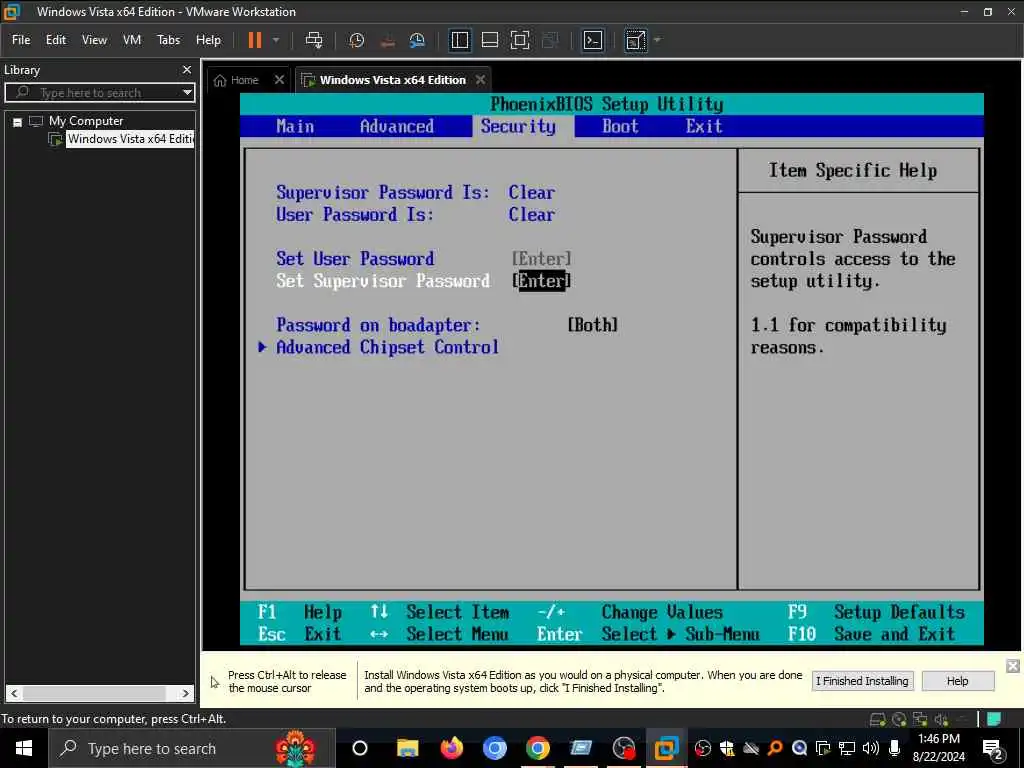
Task: Go to the BIOS Advanced menu
Action: (x=396, y=127)
